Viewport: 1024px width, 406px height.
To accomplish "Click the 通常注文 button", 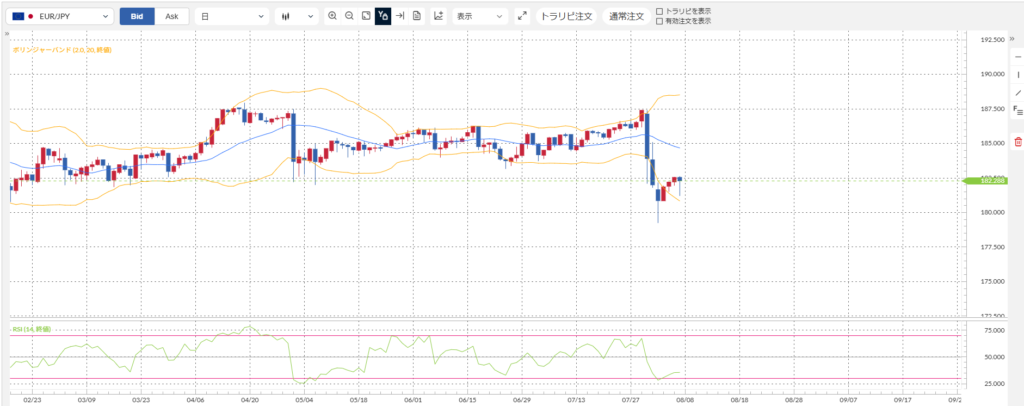I will pos(626,16).
